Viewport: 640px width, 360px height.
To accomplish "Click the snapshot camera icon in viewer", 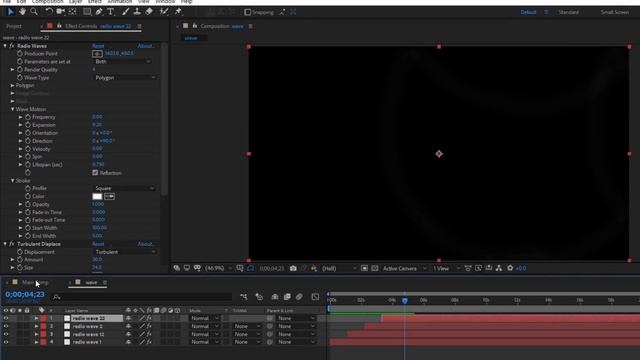I will pyautogui.click(x=293, y=268).
